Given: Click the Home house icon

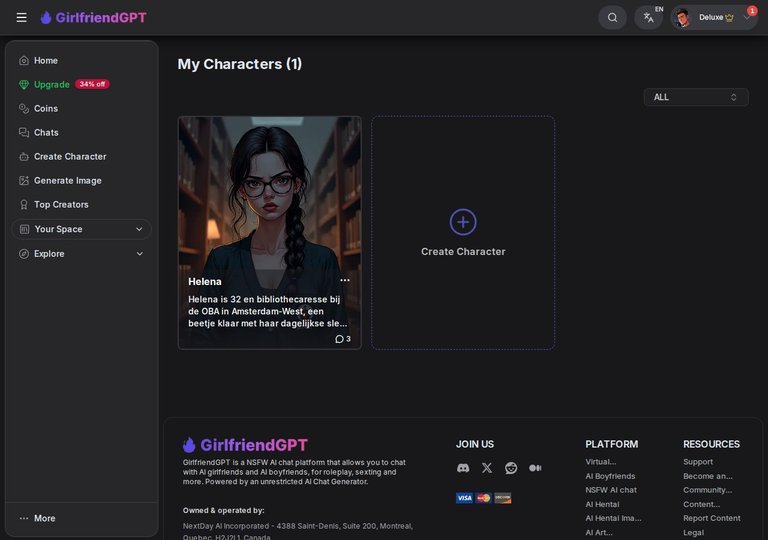Looking at the screenshot, I should (x=24, y=61).
